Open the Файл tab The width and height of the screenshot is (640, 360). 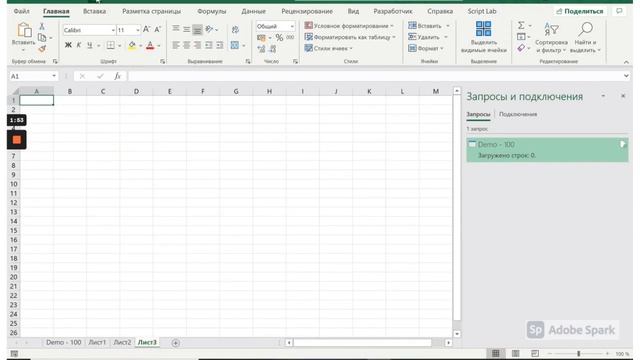point(21,11)
